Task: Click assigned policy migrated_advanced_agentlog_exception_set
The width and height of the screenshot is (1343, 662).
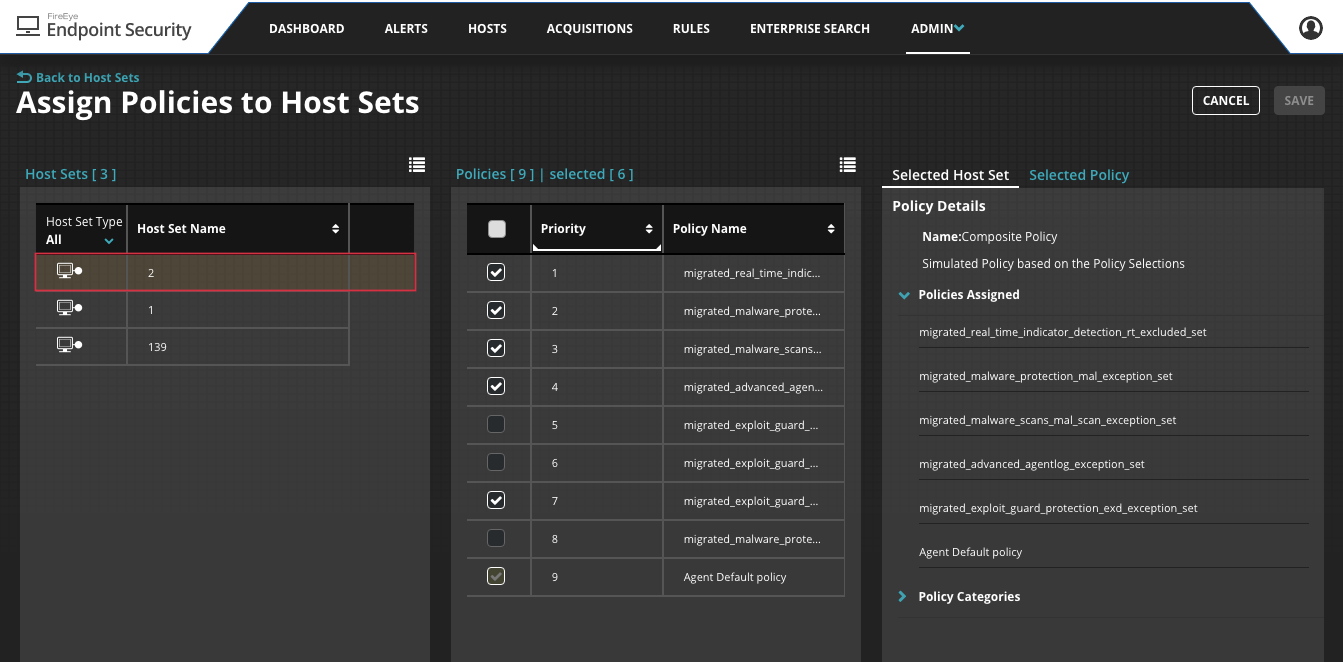Action: coord(1032,464)
